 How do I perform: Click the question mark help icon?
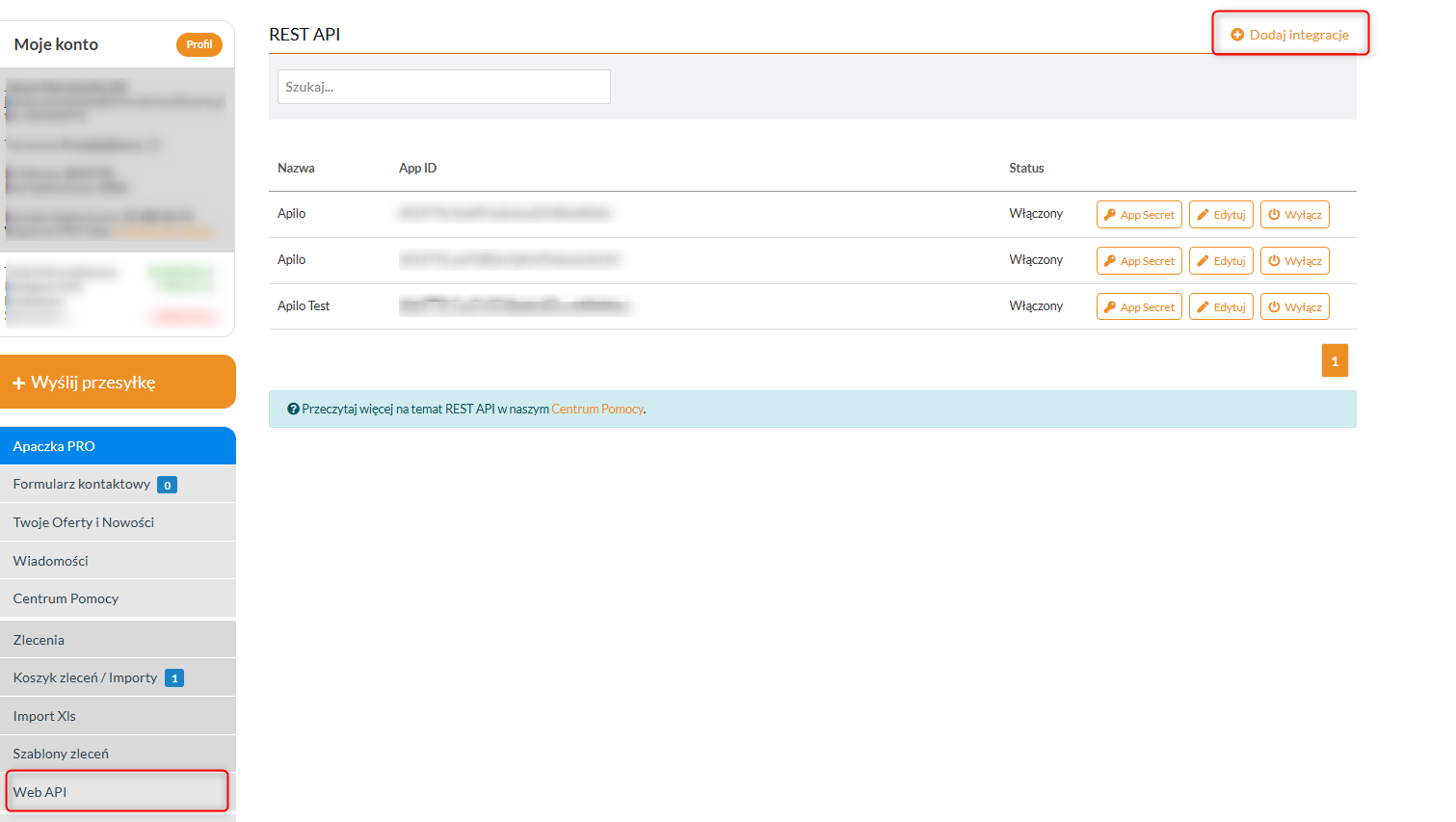click(293, 410)
